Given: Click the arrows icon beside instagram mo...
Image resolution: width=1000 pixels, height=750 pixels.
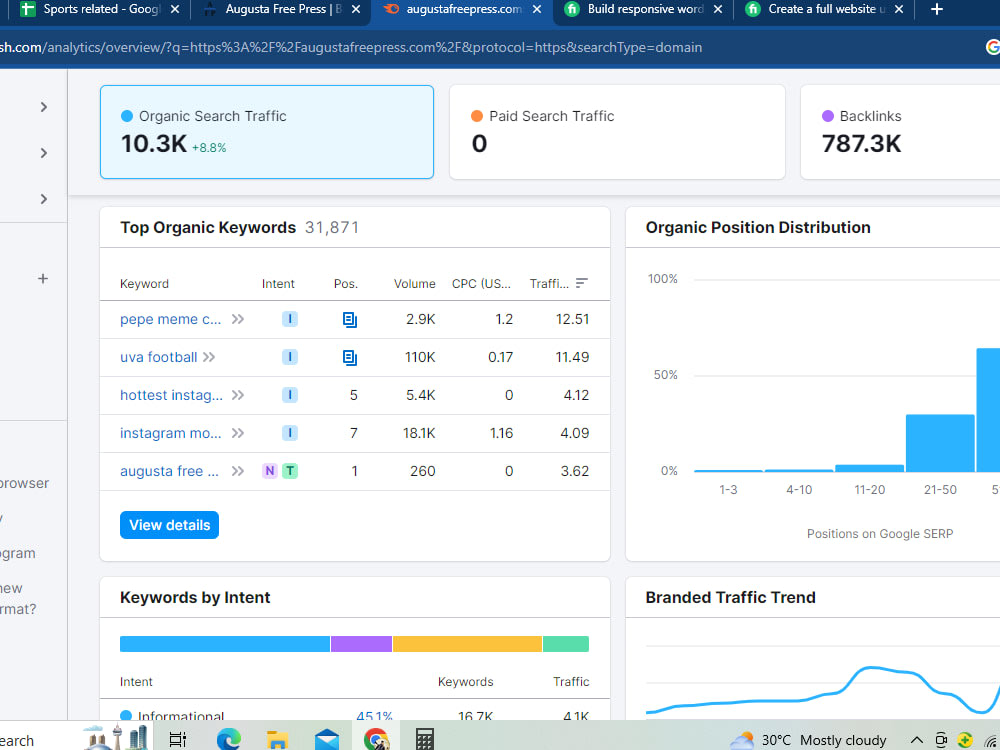Looking at the screenshot, I should tap(238, 433).
